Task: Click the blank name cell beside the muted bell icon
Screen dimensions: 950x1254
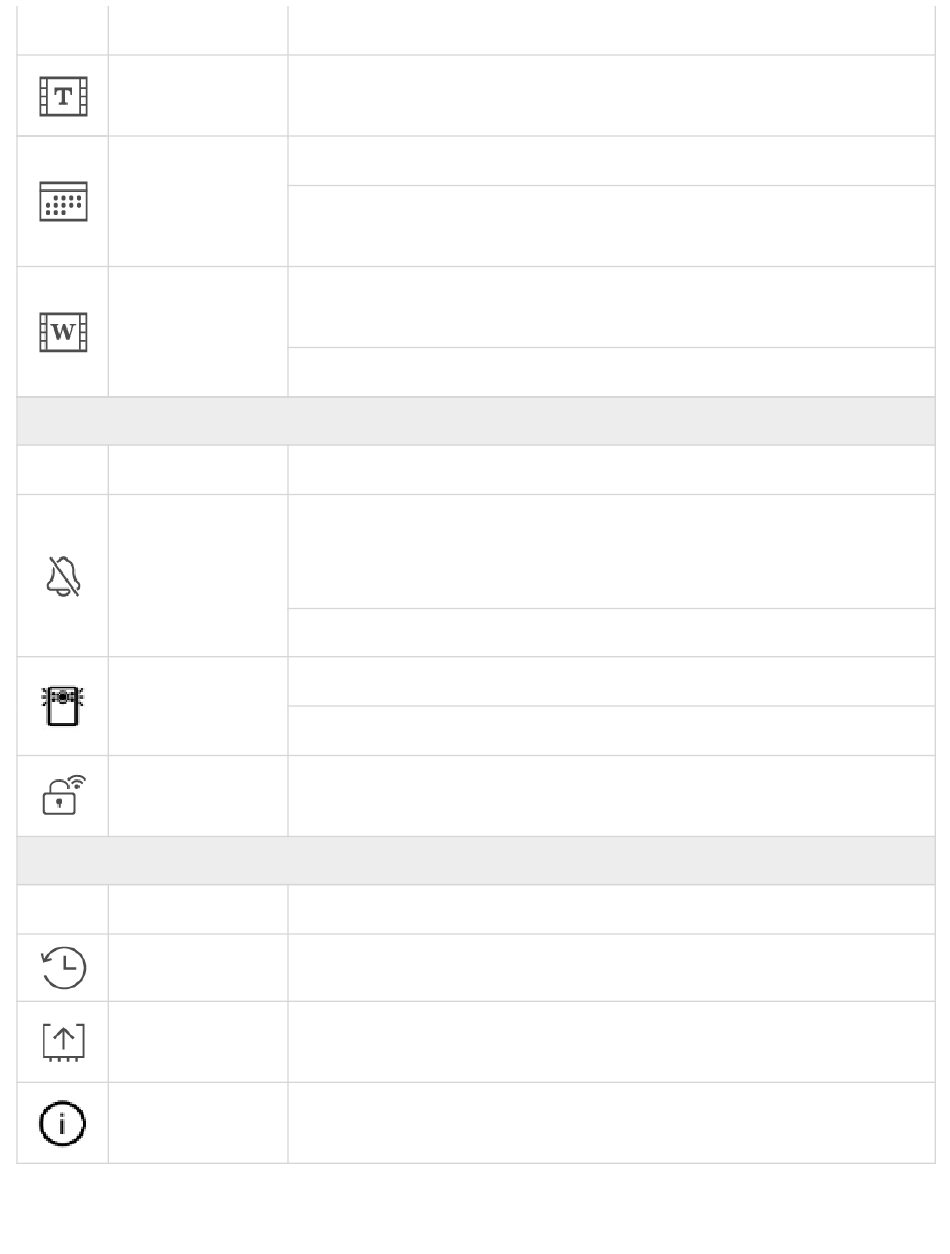Action: click(198, 576)
